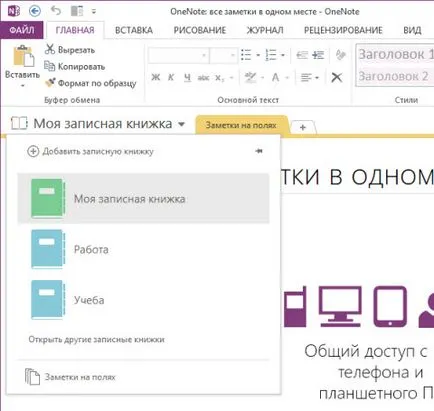Select Моя записная книжка in list
Image resolution: width=434 pixels, height=411 pixels.
pyautogui.click(x=143, y=199)
